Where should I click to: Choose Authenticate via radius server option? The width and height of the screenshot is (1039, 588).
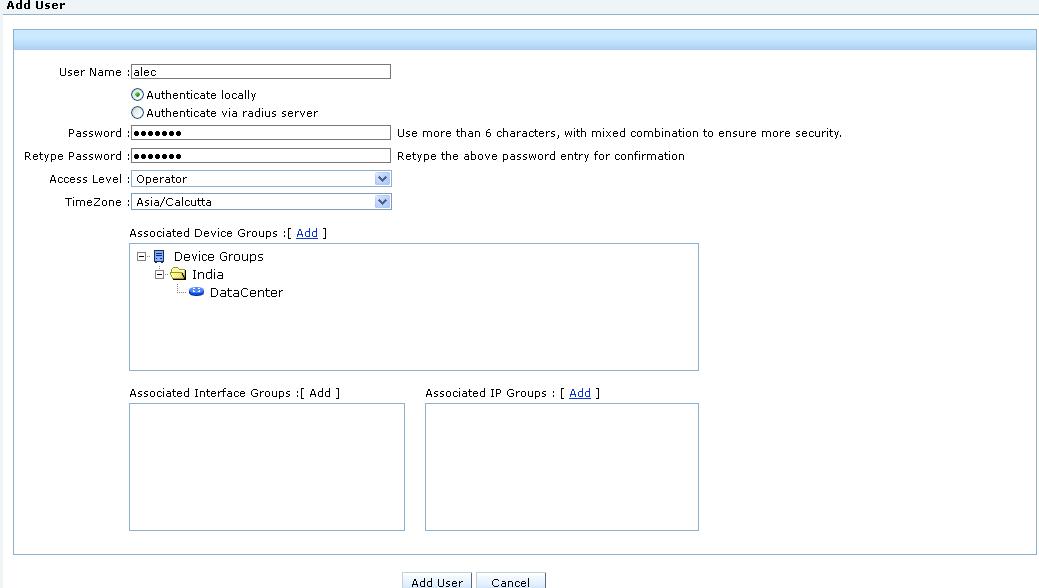(138, 113)
